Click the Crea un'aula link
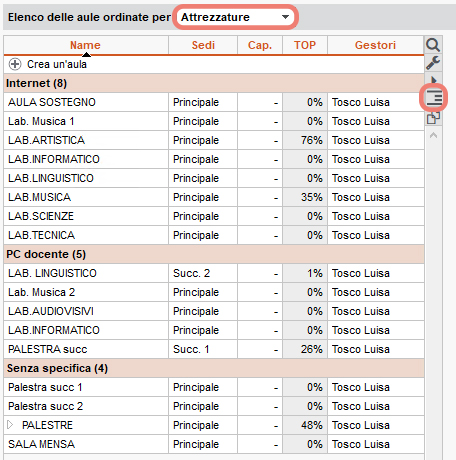The image size is (456, 460). (57, 64)
